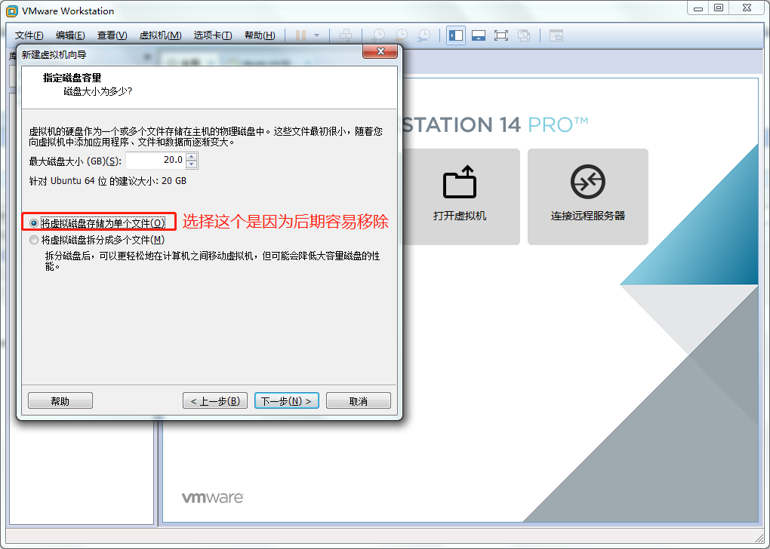Screen dimensions: 770x549
Task: Click the VMware Workstation title bar icon
Action: pyautogui.click(x=12, y=11)
